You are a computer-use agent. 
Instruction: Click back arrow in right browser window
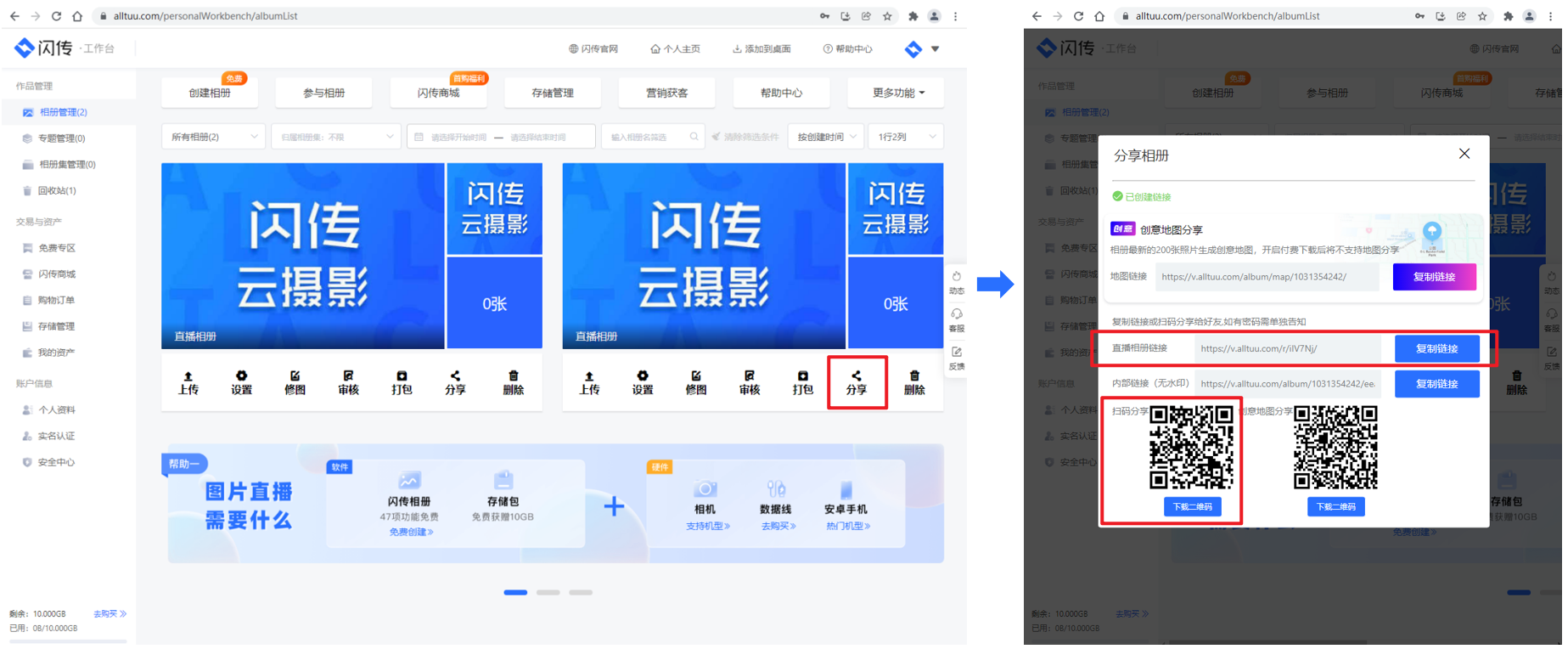click(1037, 16)
